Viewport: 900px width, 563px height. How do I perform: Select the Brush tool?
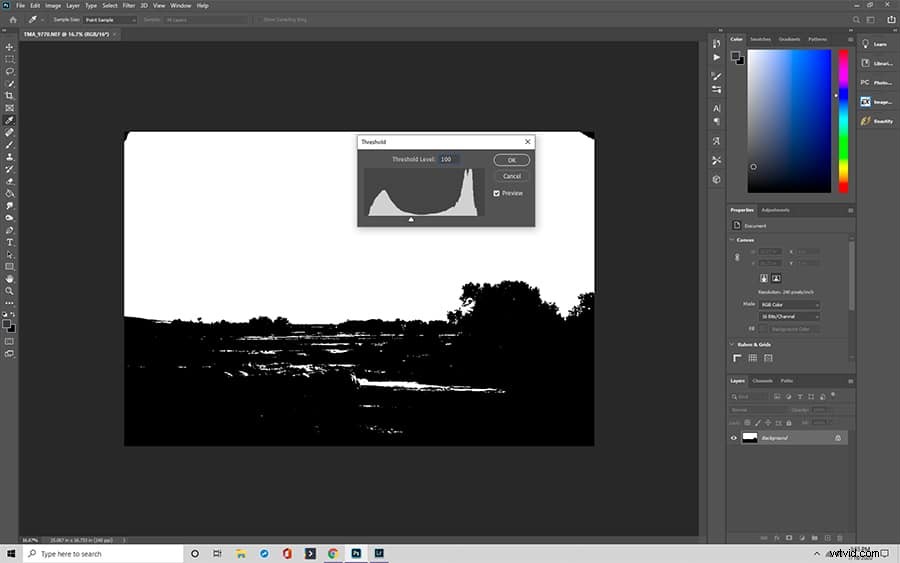[x=9, y=145]
